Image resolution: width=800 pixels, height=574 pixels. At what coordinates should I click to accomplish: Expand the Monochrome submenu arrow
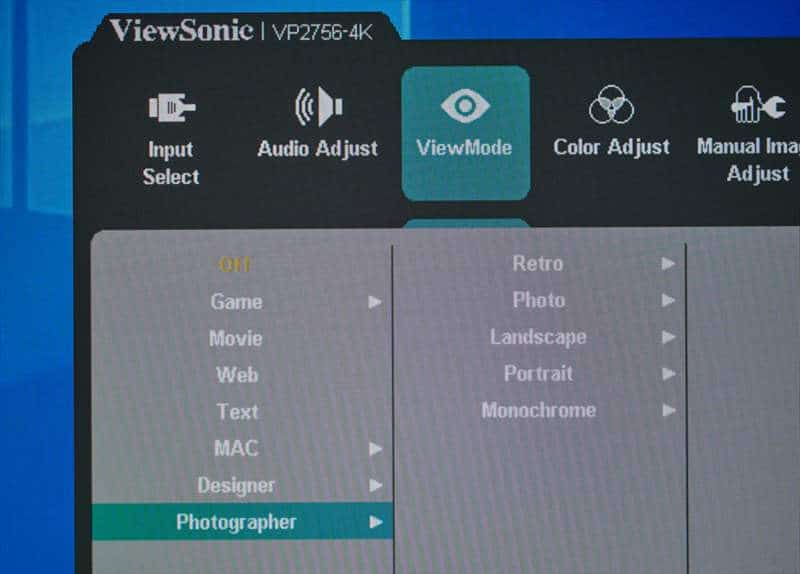tap(669, 411)
